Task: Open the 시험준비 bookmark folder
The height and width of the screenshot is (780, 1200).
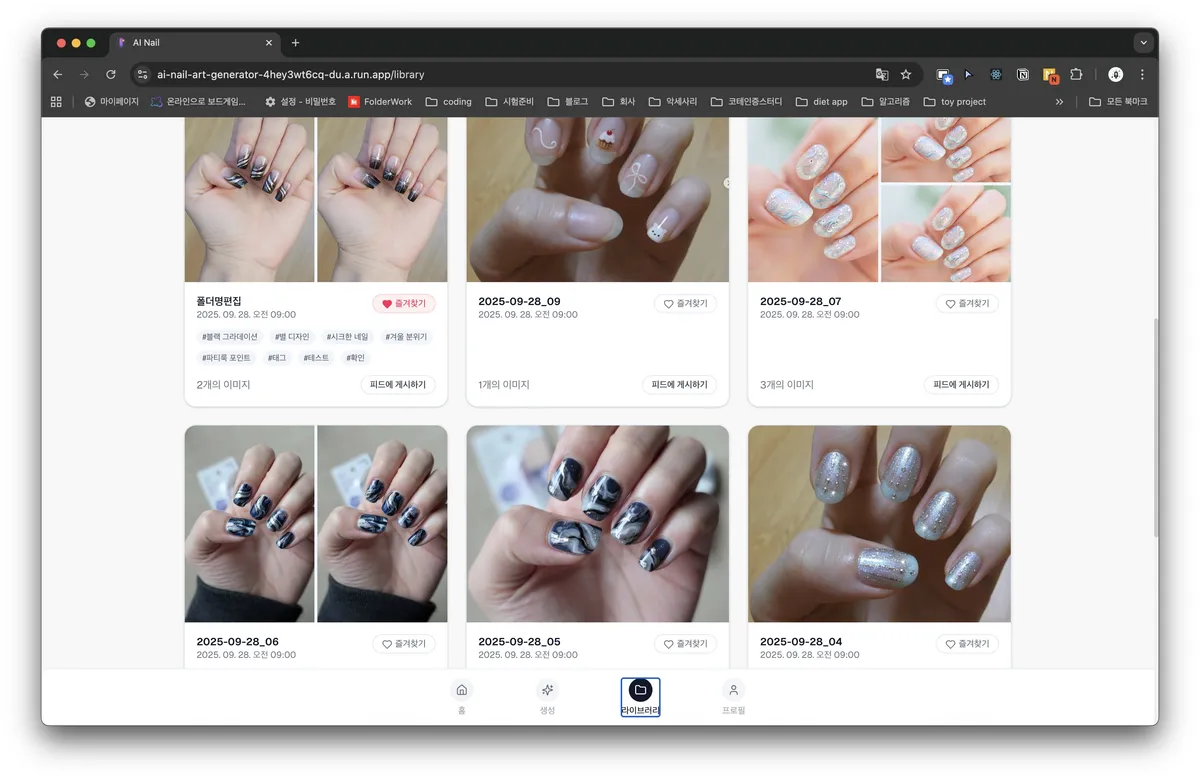Action: coord(510,101)
